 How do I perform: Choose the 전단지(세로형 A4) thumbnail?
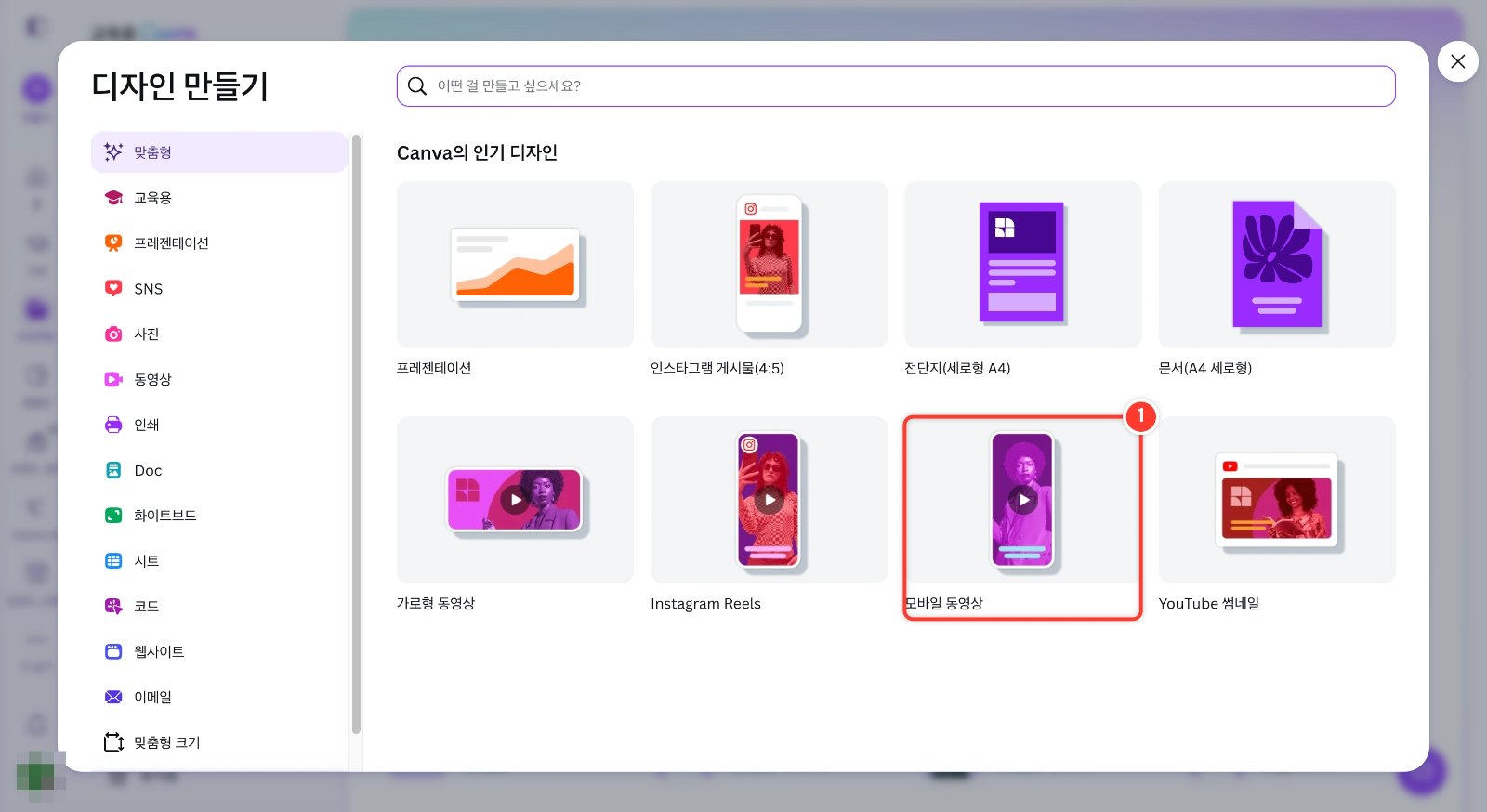(x=1022, y=265)
